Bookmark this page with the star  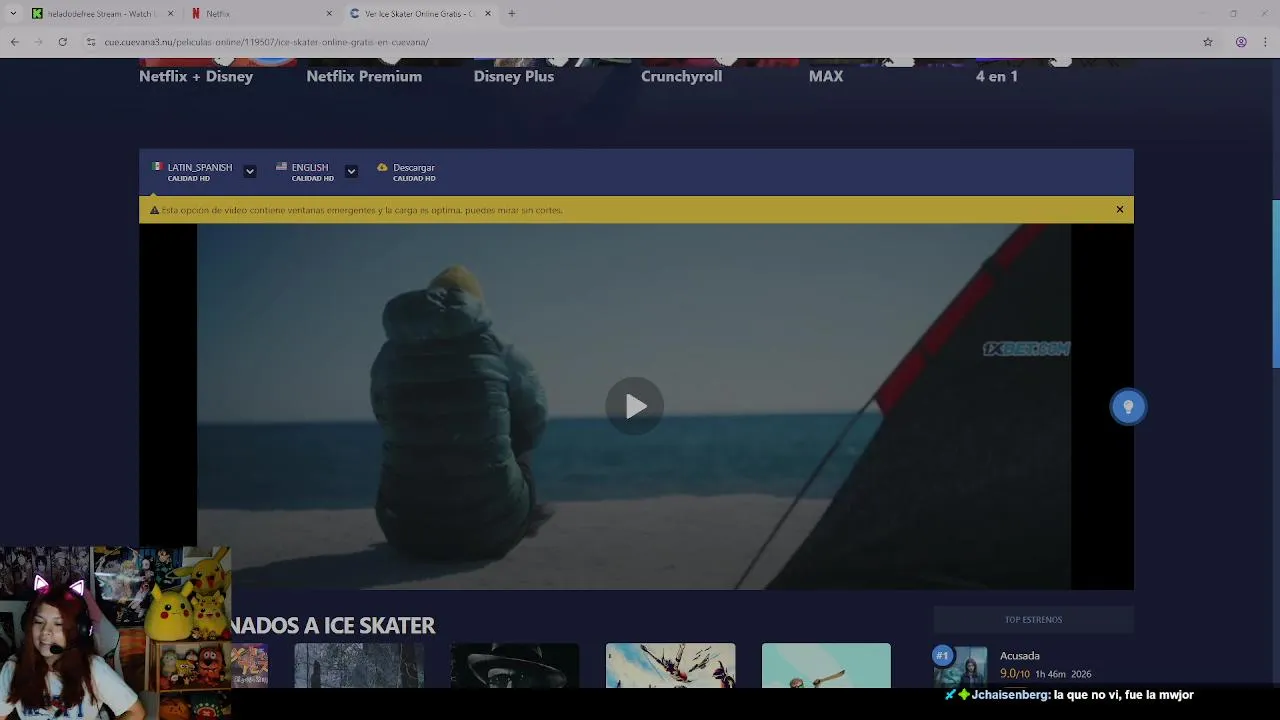click(x=1208, y=42)
